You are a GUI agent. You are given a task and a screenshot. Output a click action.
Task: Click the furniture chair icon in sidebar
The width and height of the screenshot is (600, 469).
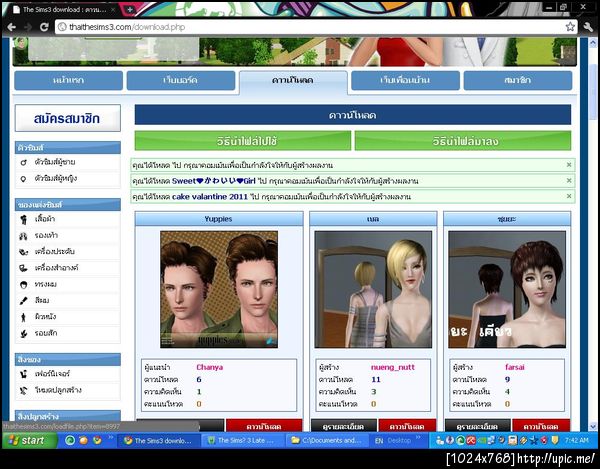[23, 374]
